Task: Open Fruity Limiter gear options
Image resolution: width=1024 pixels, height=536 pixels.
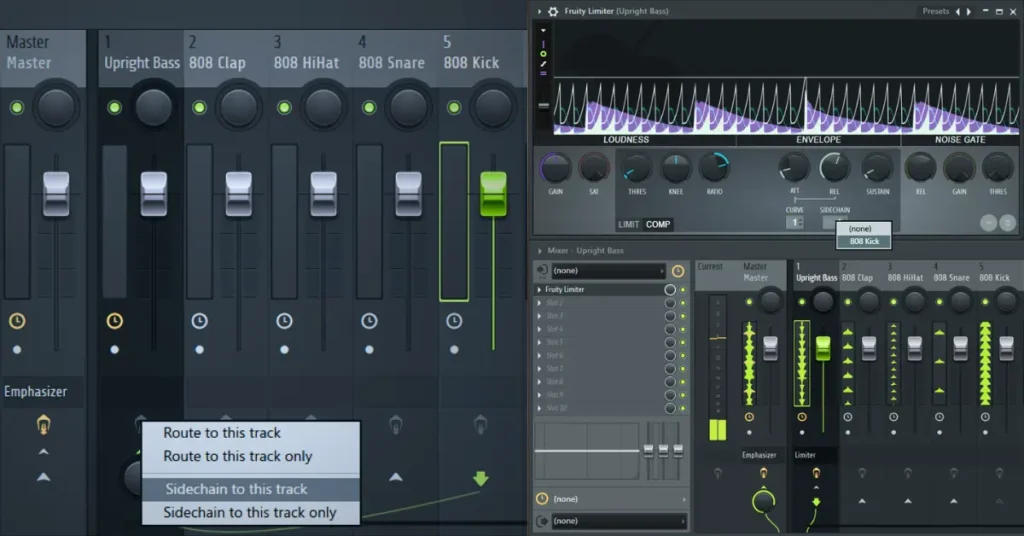Action: click(x=552, y=11)
